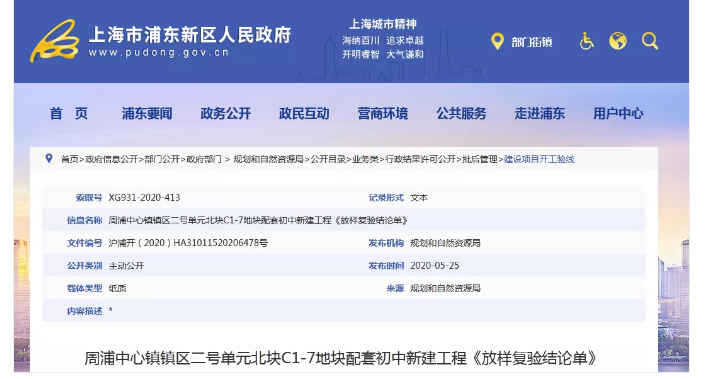
Task: Open the accessibility wheelchair icon
Action: 586,41
